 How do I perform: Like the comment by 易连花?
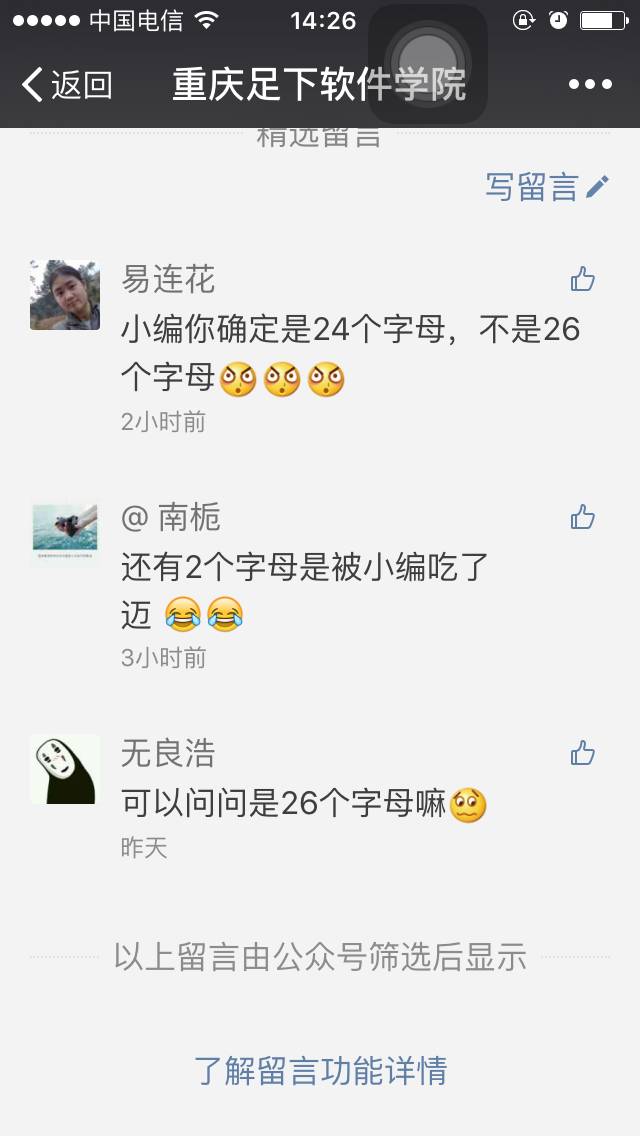click(x=582, y=279)
